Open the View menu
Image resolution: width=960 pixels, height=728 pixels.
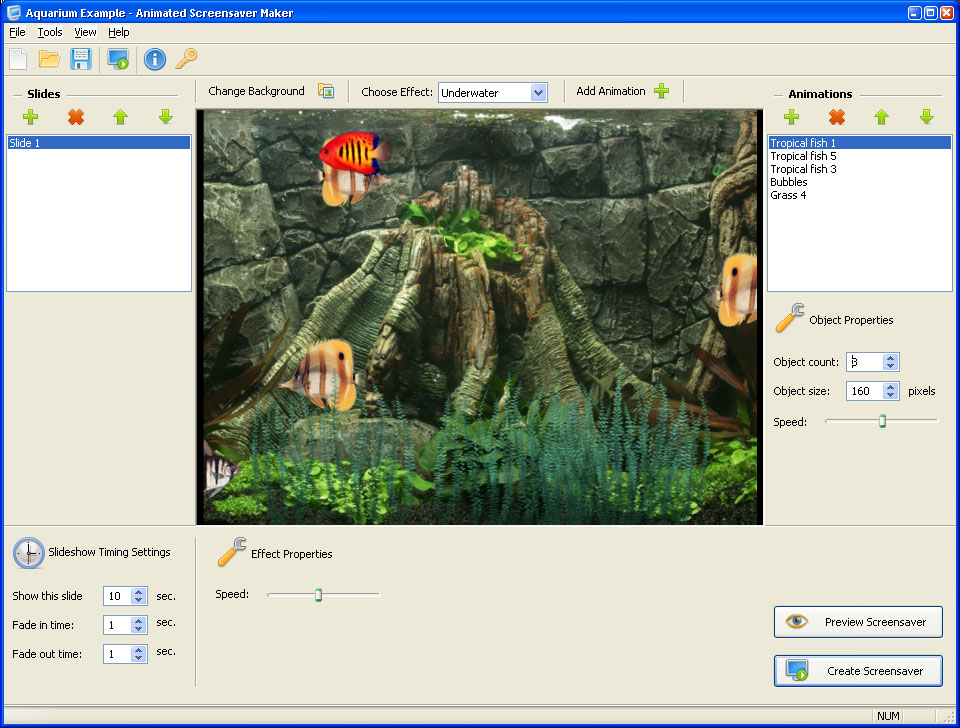point(85,32)
